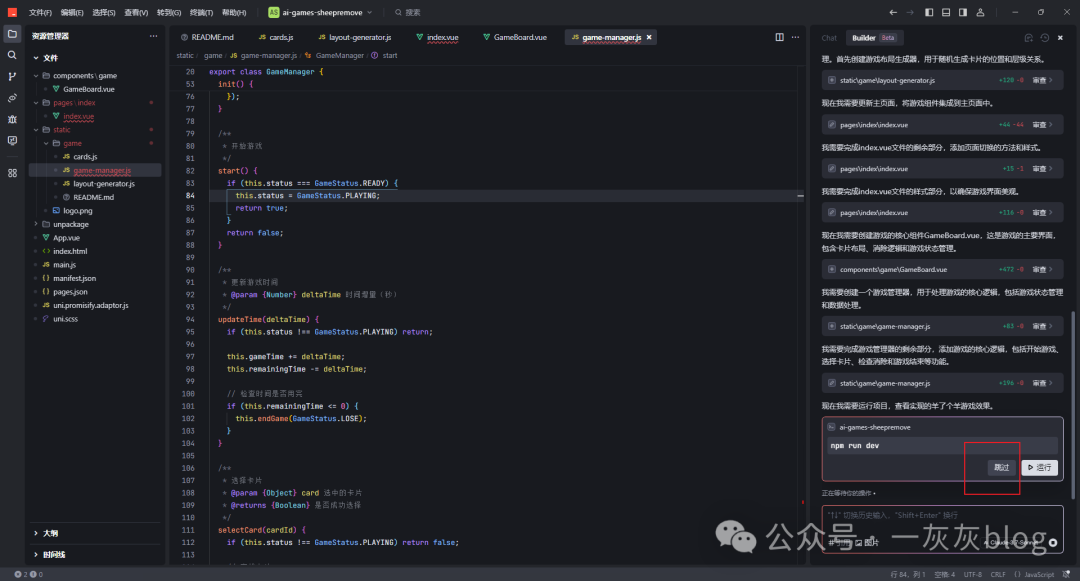This screenshot has width=1080, height=581.
Task: Open the Source Control view
Action: point(12,76)
